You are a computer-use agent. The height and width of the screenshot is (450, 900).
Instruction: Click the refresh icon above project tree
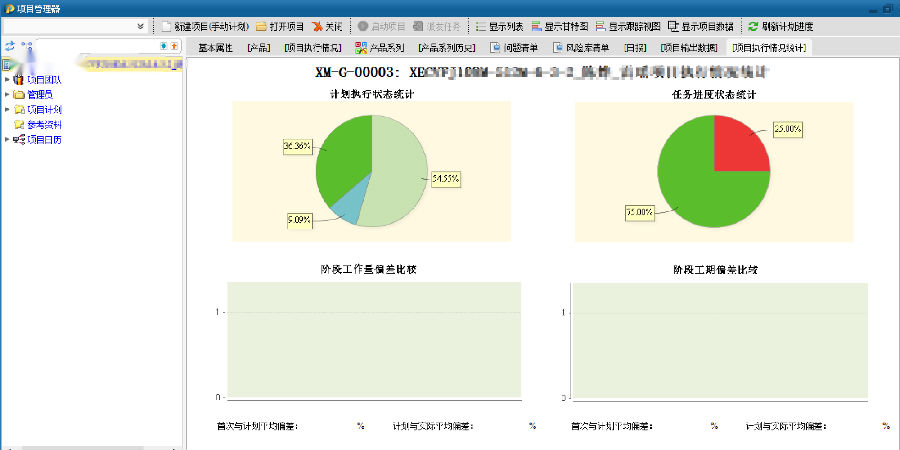(9, 46)
